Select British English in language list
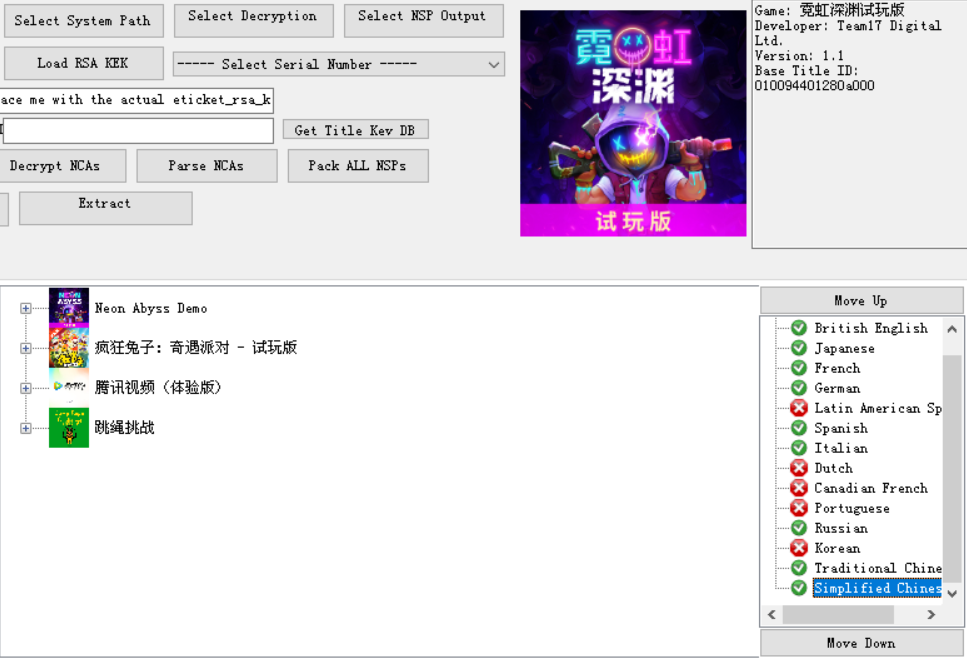This screenshot has height=661, width=967. (871, 328)
